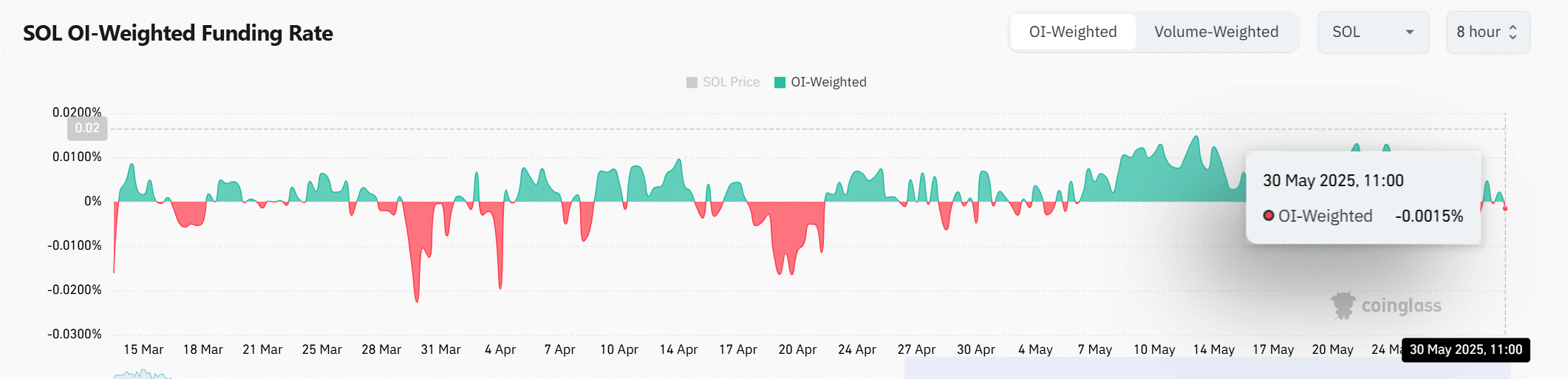1568x379 pixels.
Task: Click the coinglass watermark text
Action: pos(1401,305)
